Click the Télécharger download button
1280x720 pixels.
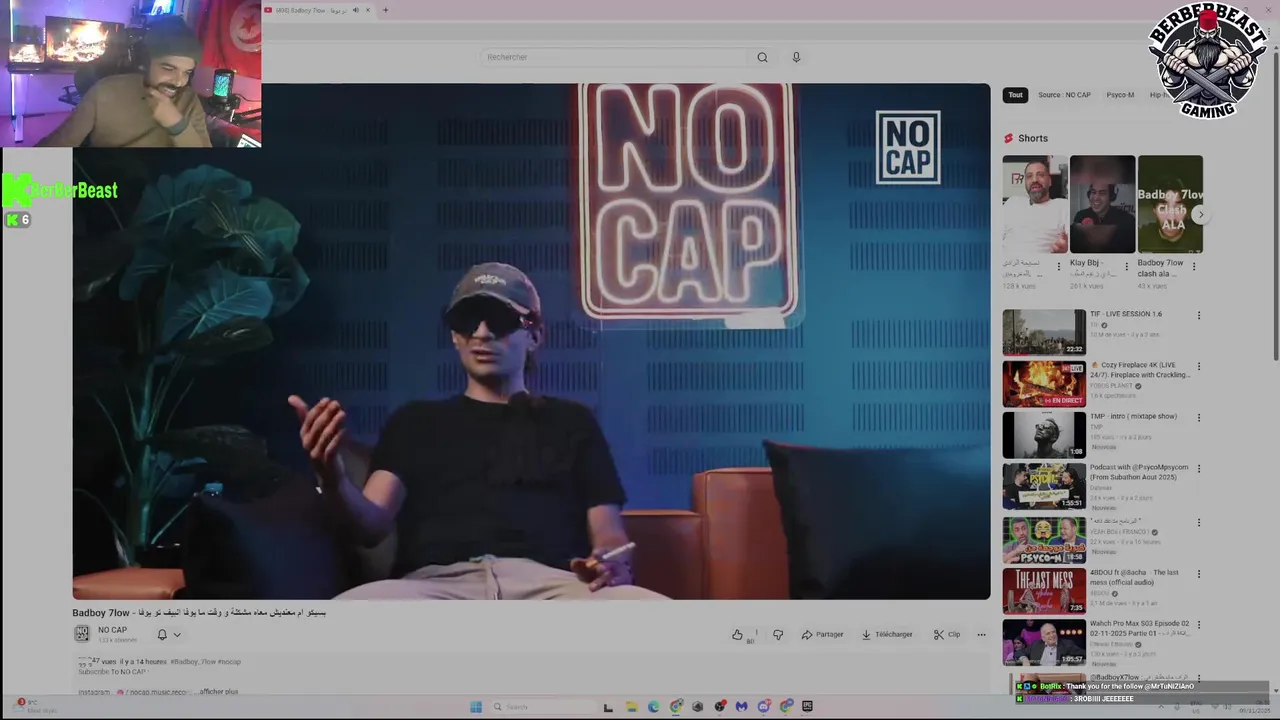(x=887, y=634)
